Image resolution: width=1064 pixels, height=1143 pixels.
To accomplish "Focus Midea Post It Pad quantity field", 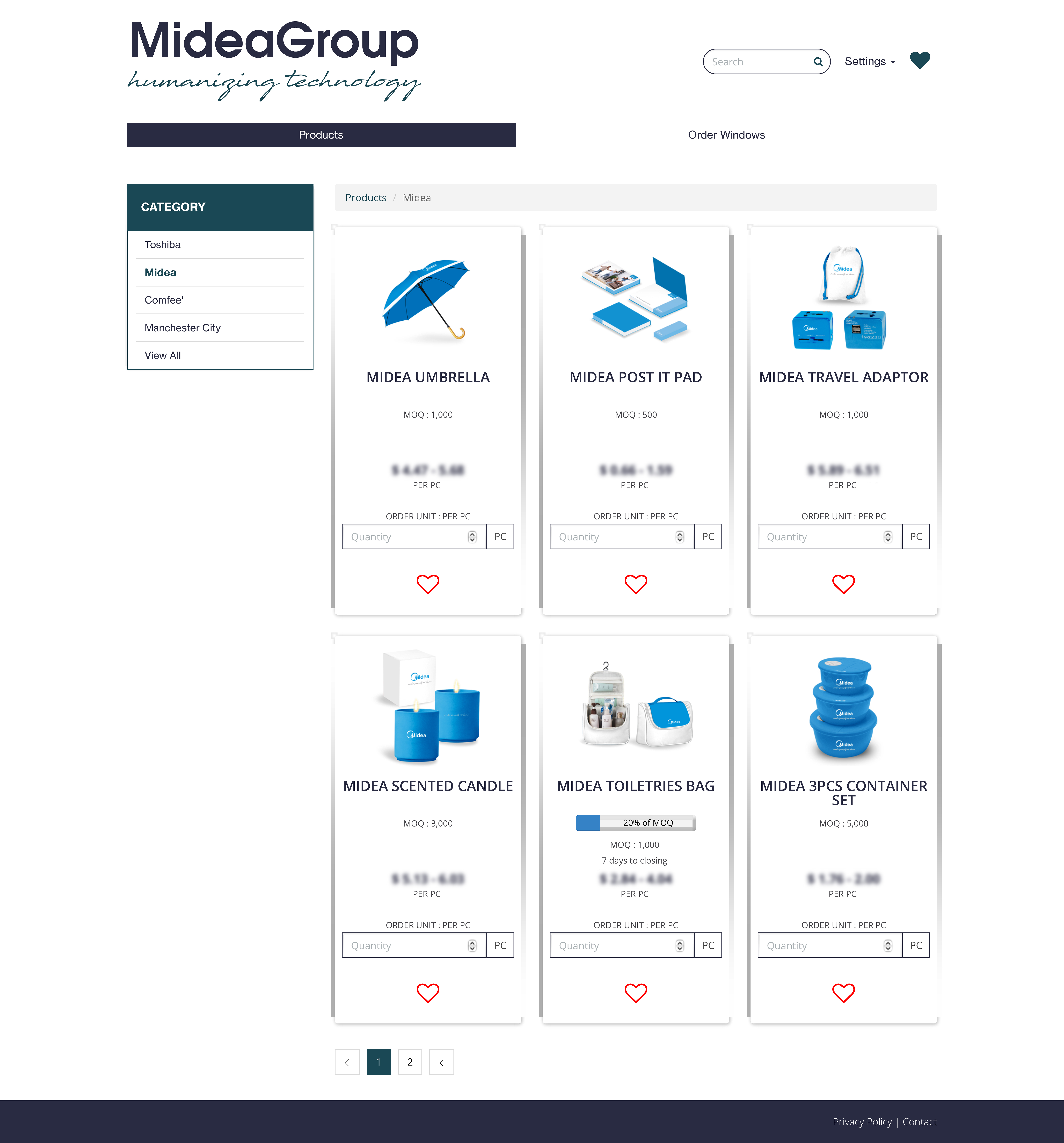I will (622, 536).
